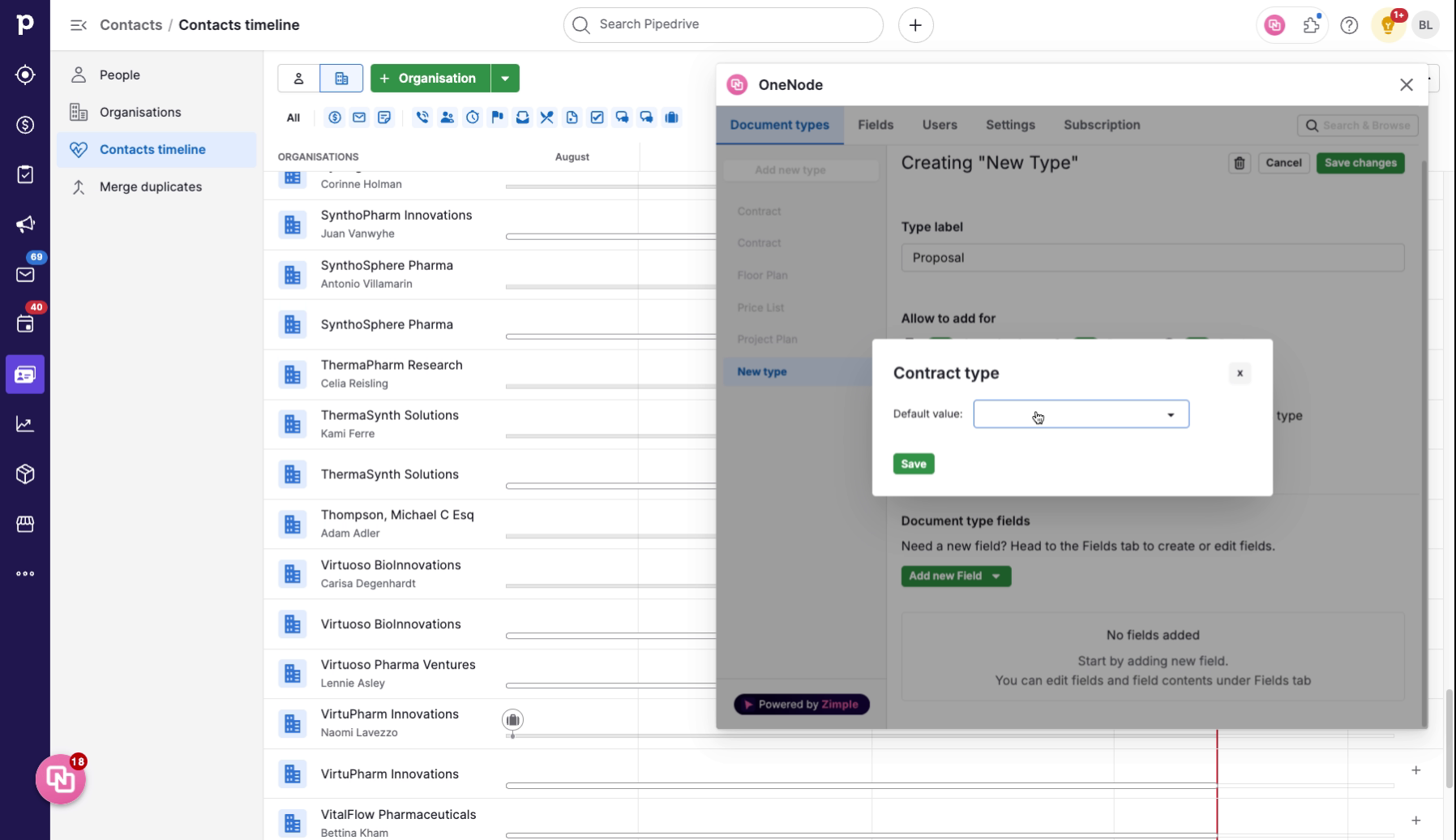Switch the timeline to the People view
Image resolution: width=1456 pixels, height=840 pixels.
click(298, 79)
